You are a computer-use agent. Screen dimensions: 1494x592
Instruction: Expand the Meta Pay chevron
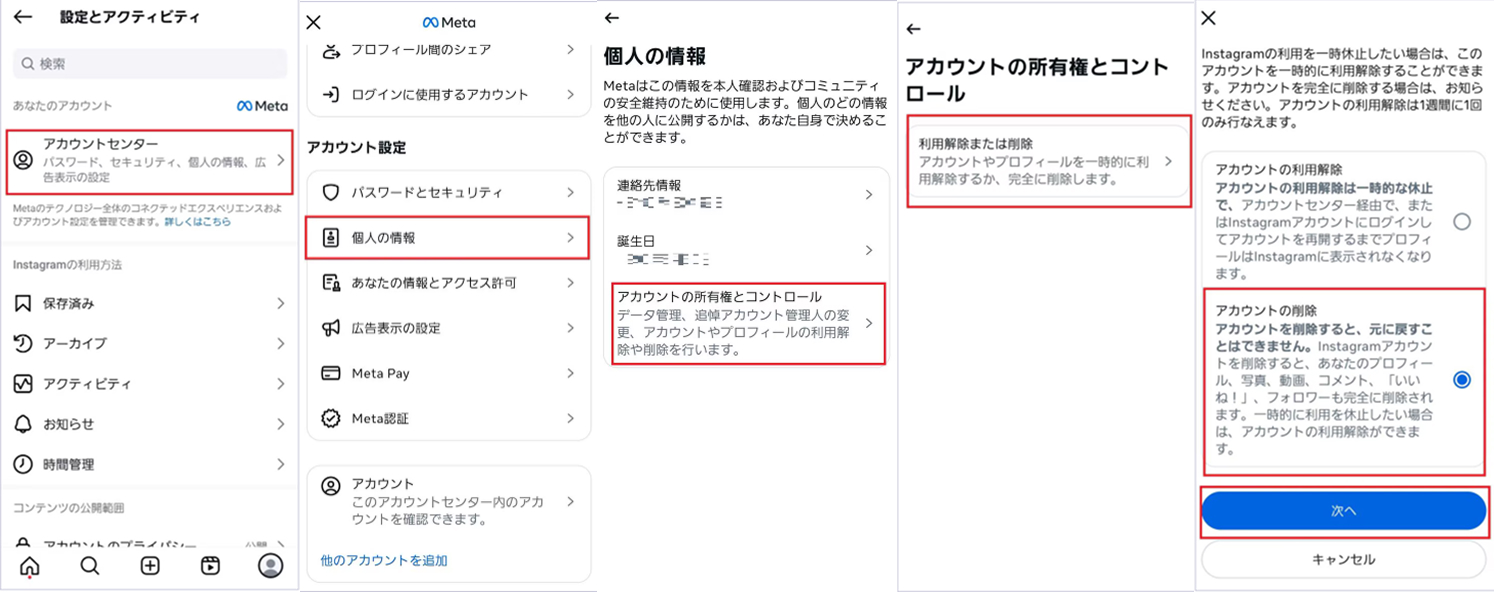pos(570,373)
